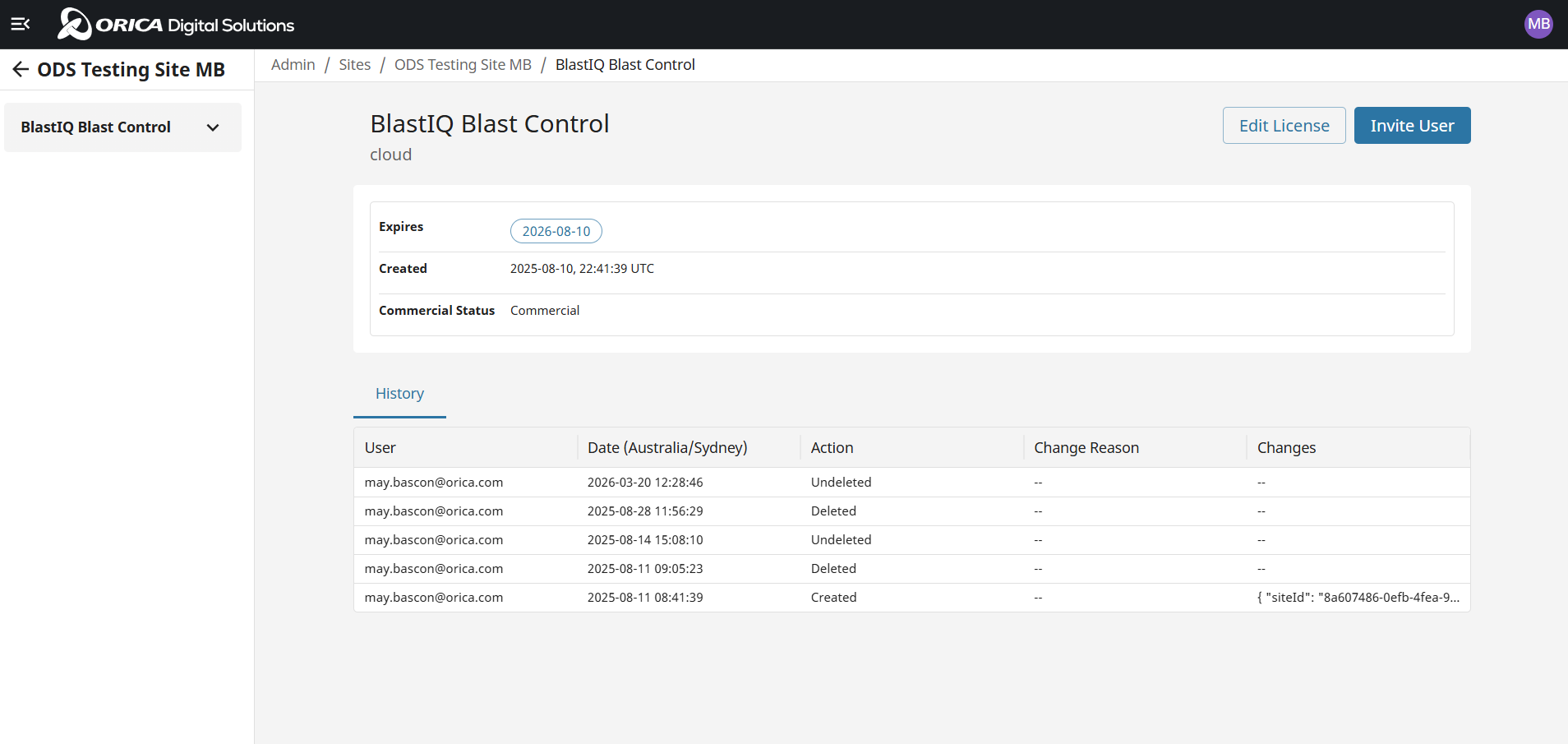Expand the BlastIQ Blast Control chevron
Image resolution: width=1568 pixels, height=744 pixels.
pyautogui.click(x=213, y=127)
